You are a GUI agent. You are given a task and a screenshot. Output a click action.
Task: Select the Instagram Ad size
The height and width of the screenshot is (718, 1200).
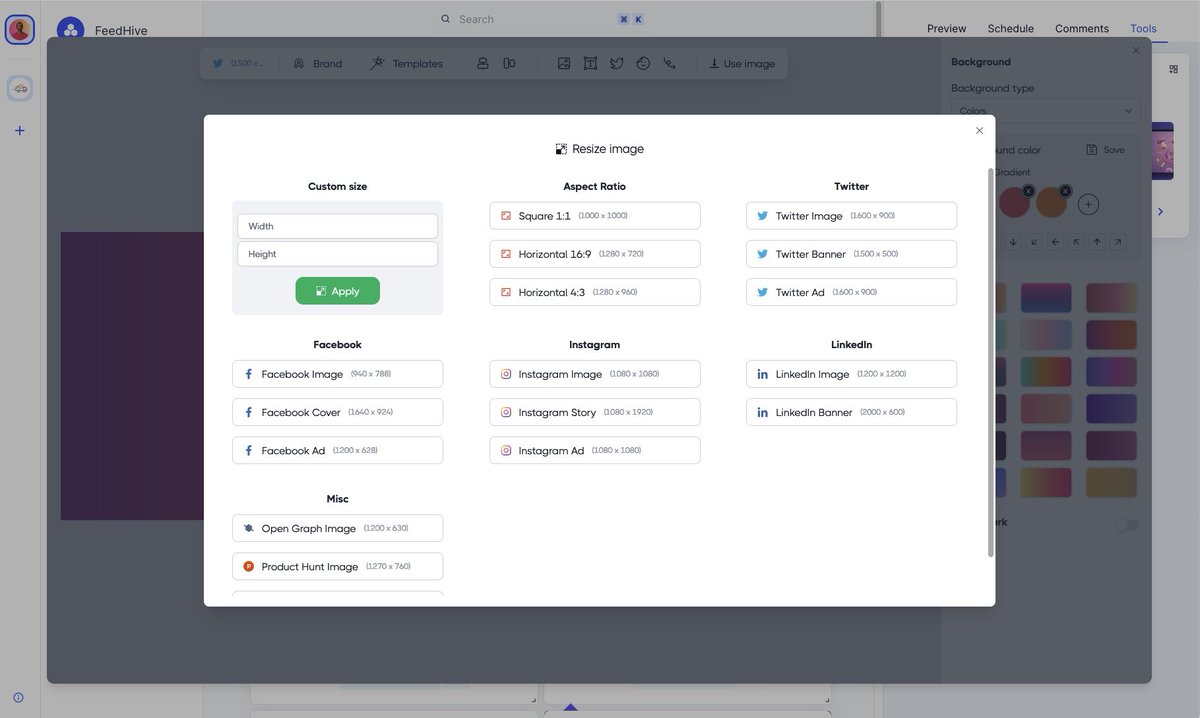coord(595,450)
